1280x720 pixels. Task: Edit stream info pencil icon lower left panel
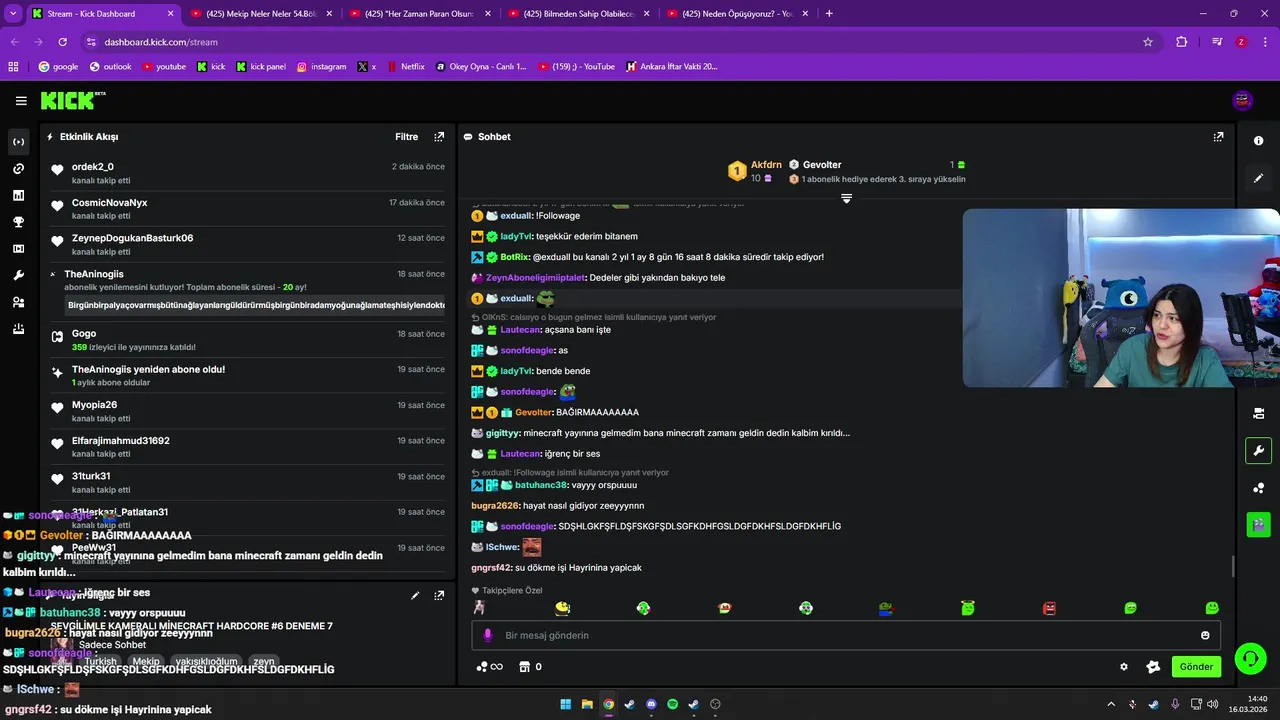click(415, 595)
